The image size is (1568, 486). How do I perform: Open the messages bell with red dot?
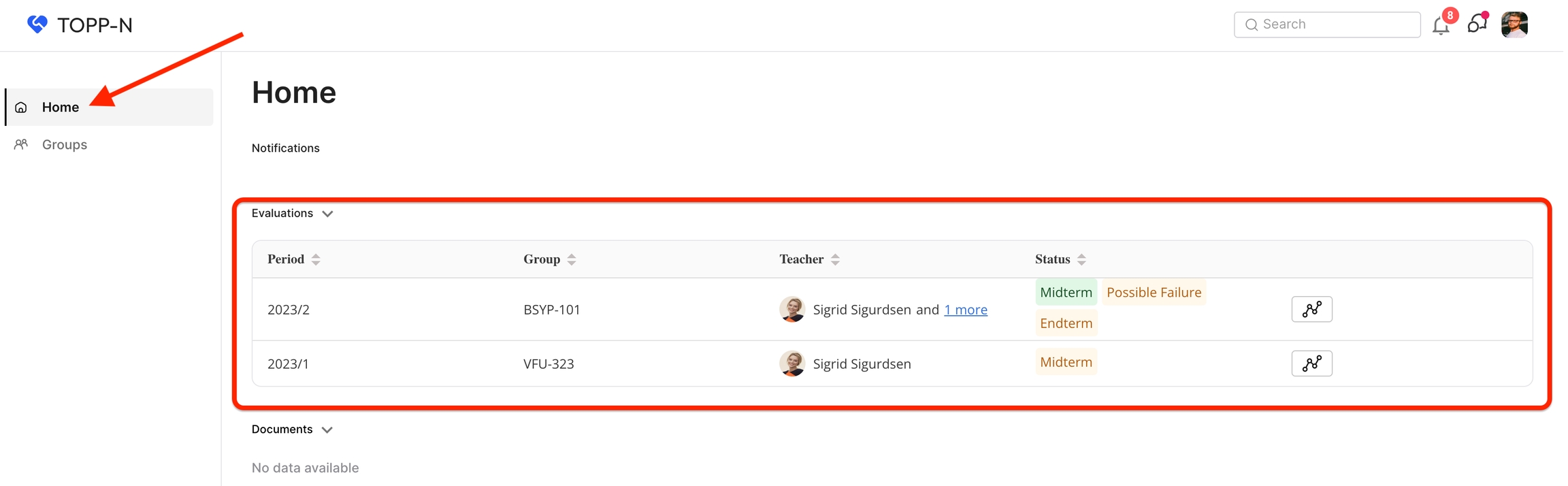point(1476,25)
